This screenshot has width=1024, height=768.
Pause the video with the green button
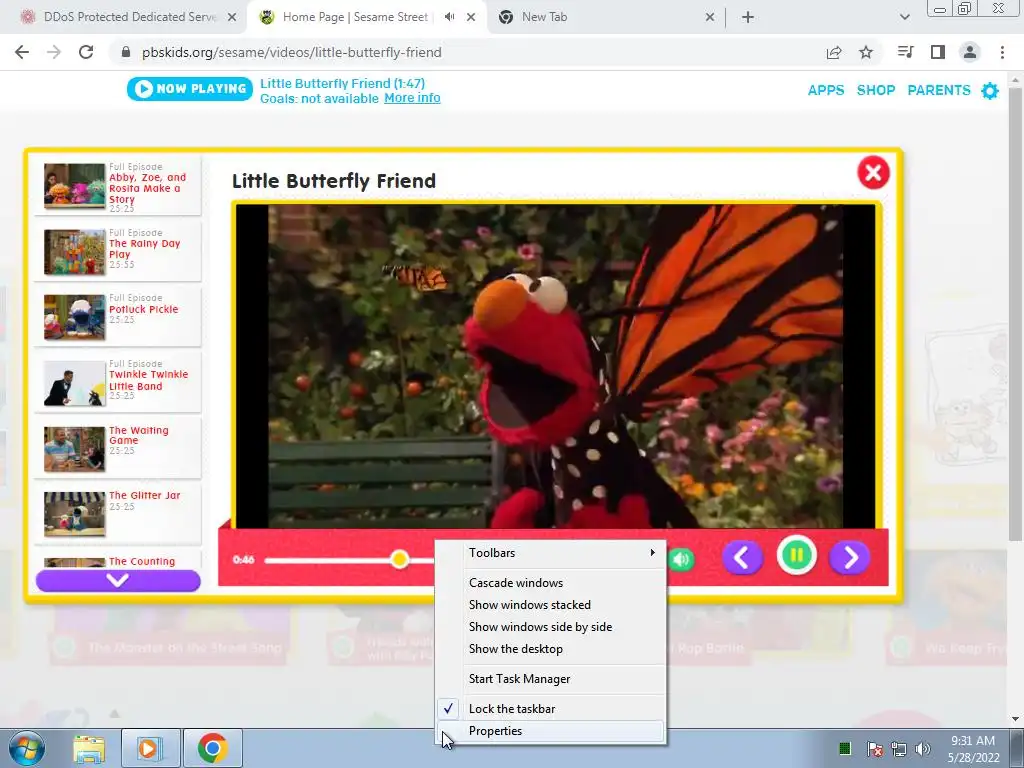(x=796, y=556)
